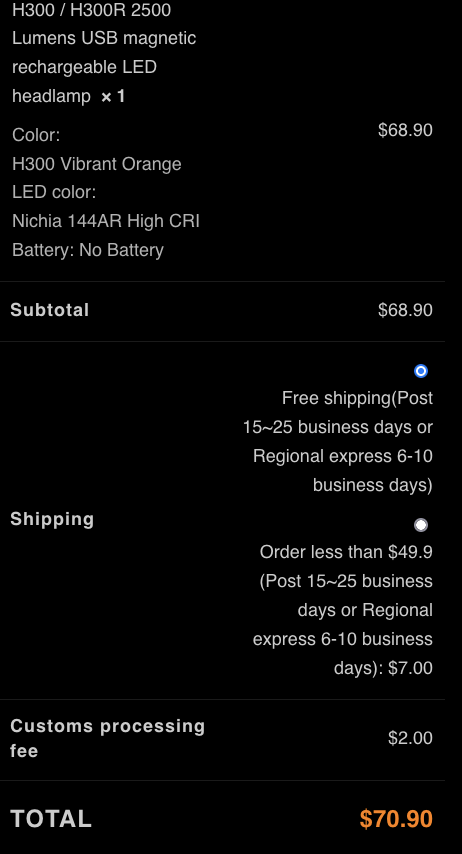Click the TOTAL label

point(51,819)
